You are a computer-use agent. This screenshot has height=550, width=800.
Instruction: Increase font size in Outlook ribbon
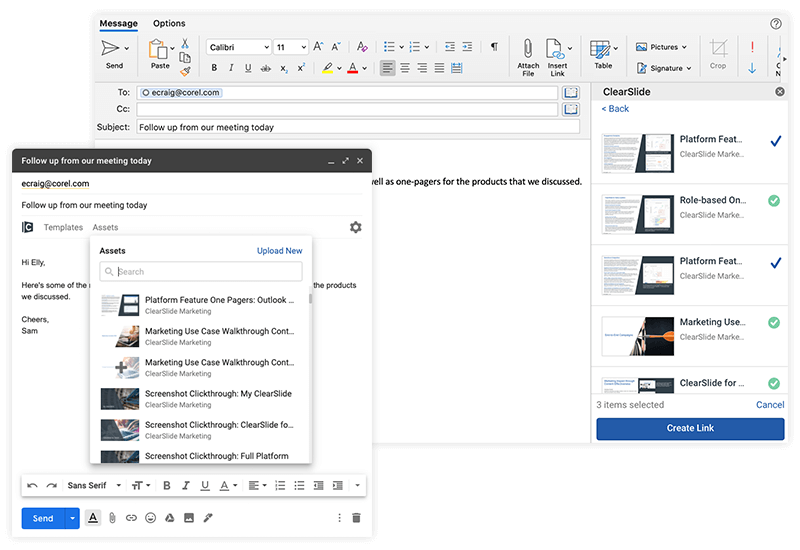pyautogui.click(x=318, y=47)
